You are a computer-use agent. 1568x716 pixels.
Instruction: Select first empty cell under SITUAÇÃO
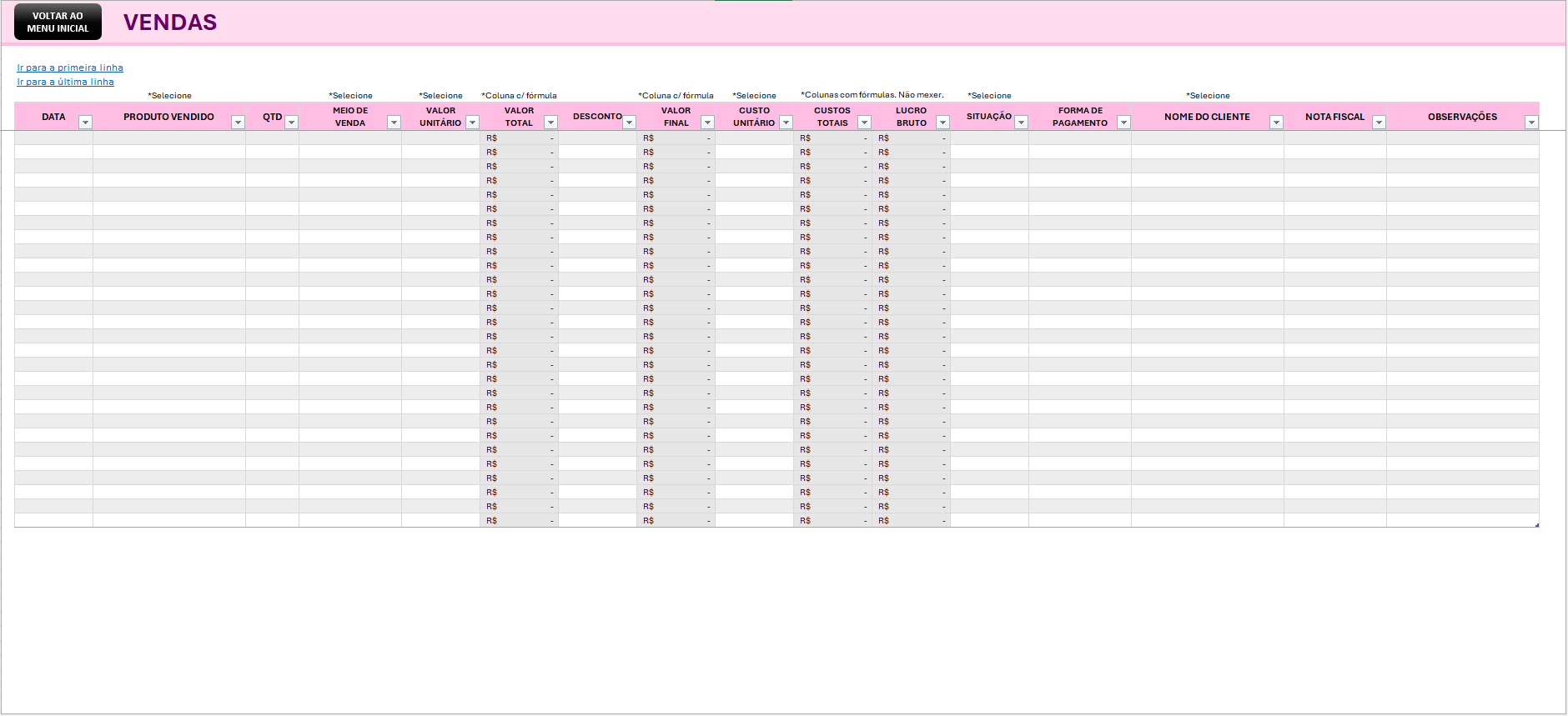[989, 138]
